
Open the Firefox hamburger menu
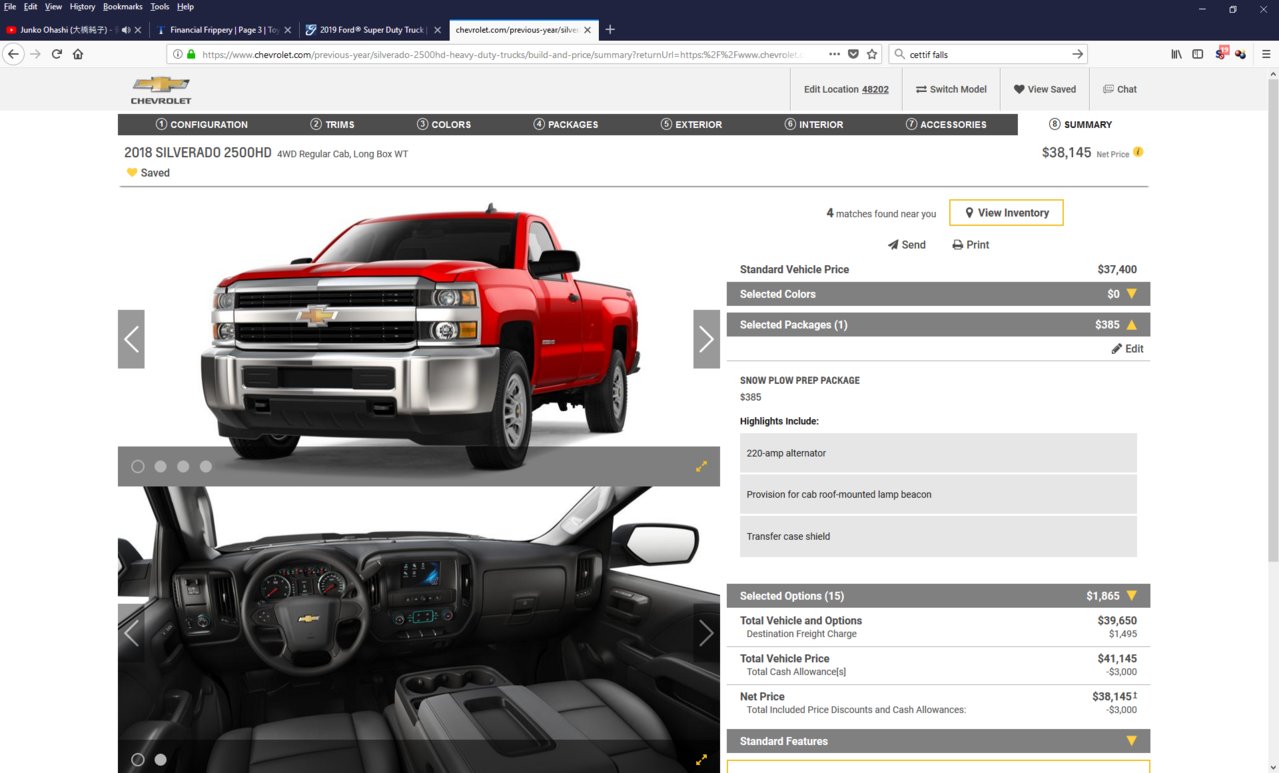click(1266, 54)
